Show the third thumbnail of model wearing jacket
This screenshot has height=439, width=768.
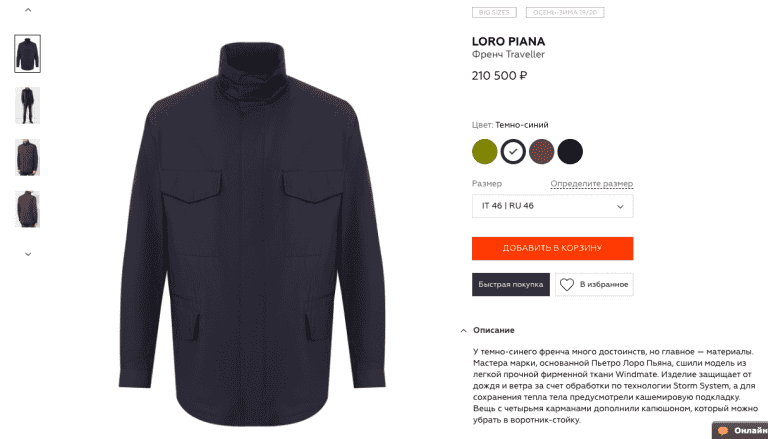click(27, 157)
